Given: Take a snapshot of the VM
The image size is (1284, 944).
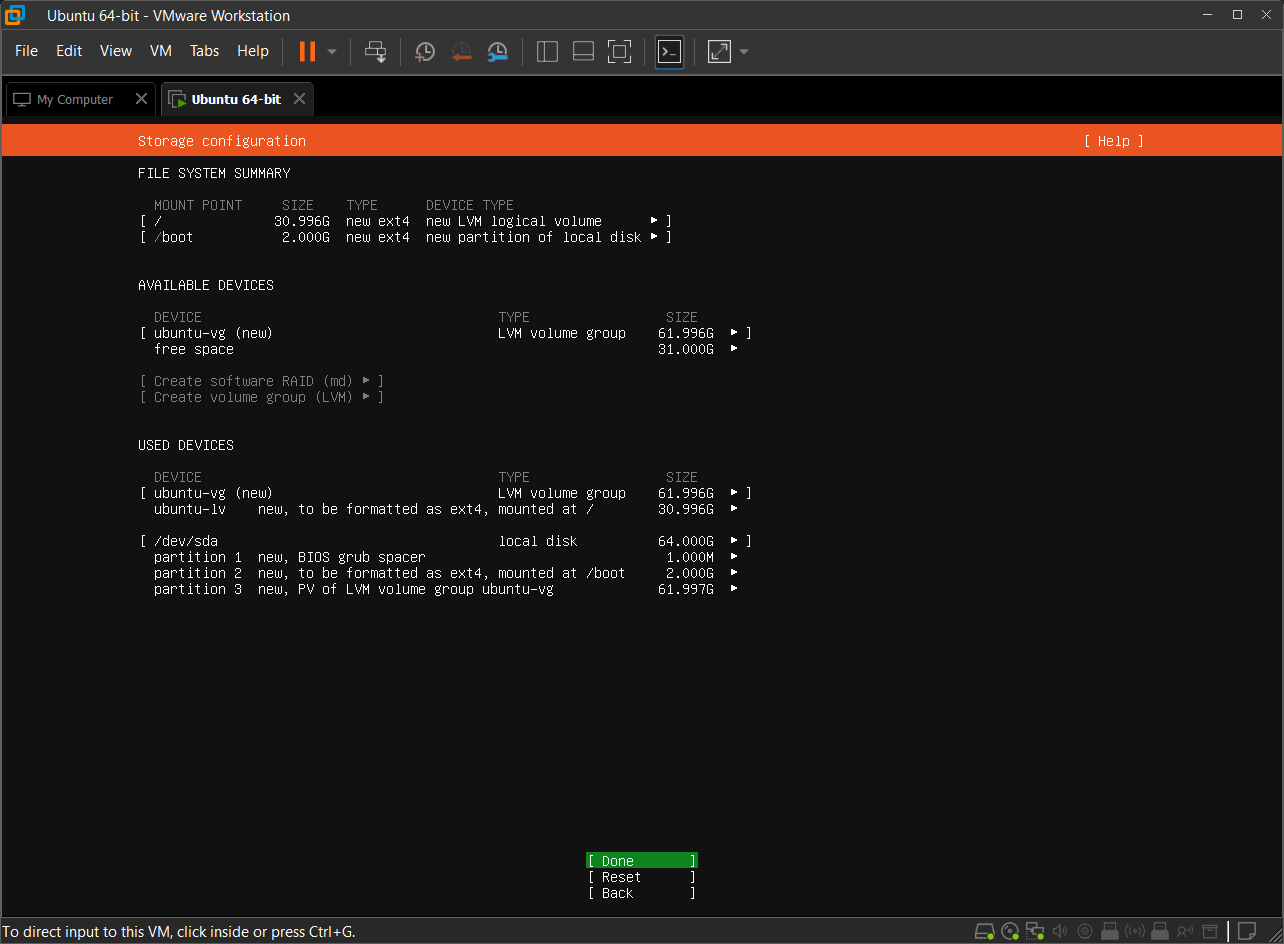Looking at the screenshot, I should pyautogui.click(x=425, y=51).
